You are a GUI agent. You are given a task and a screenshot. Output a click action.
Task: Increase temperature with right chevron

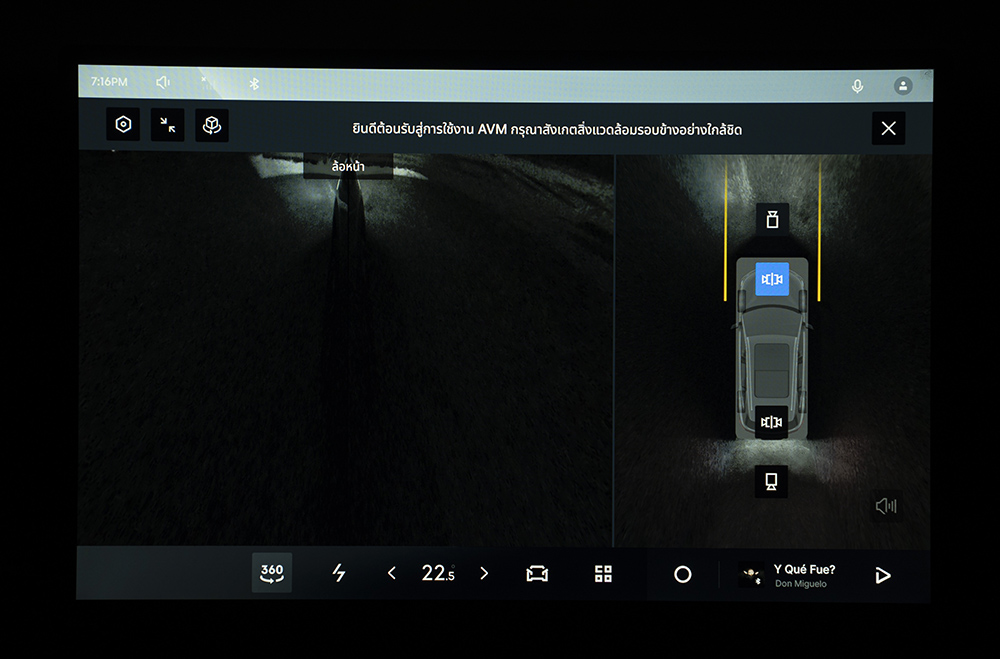click(x=484, y=574)
